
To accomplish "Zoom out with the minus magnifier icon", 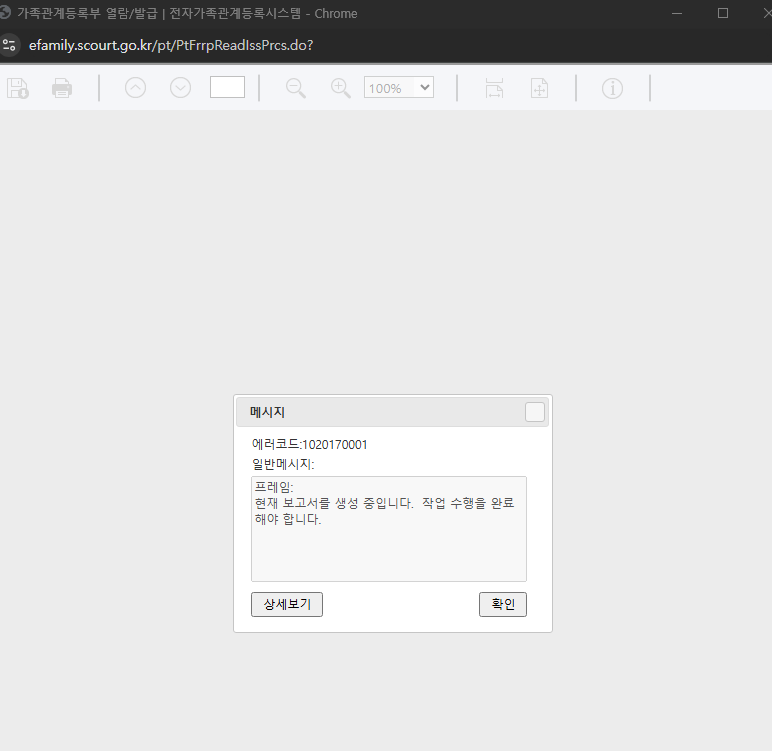I will [296, 89].
